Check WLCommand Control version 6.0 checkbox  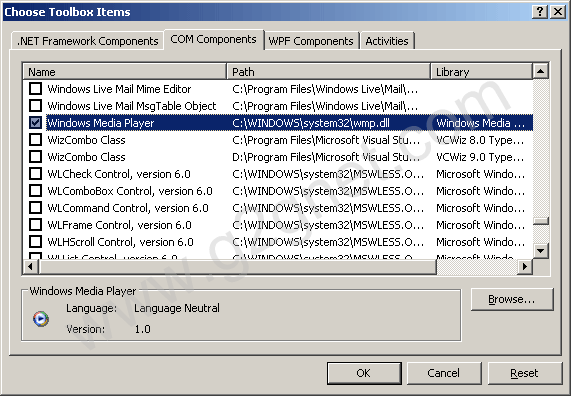[x=35, y=208]
